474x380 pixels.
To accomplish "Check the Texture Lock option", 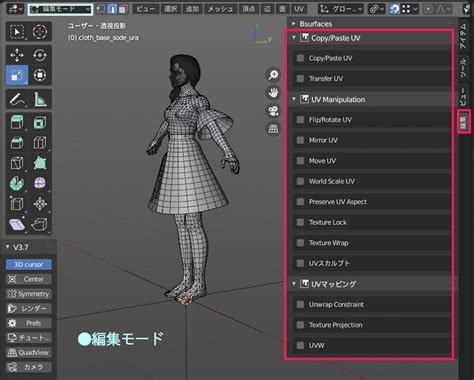I will click(300, 222).
